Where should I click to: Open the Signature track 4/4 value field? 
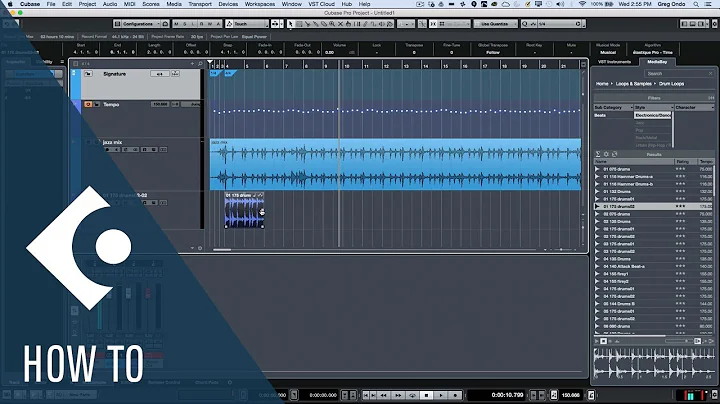click(159, 74)
